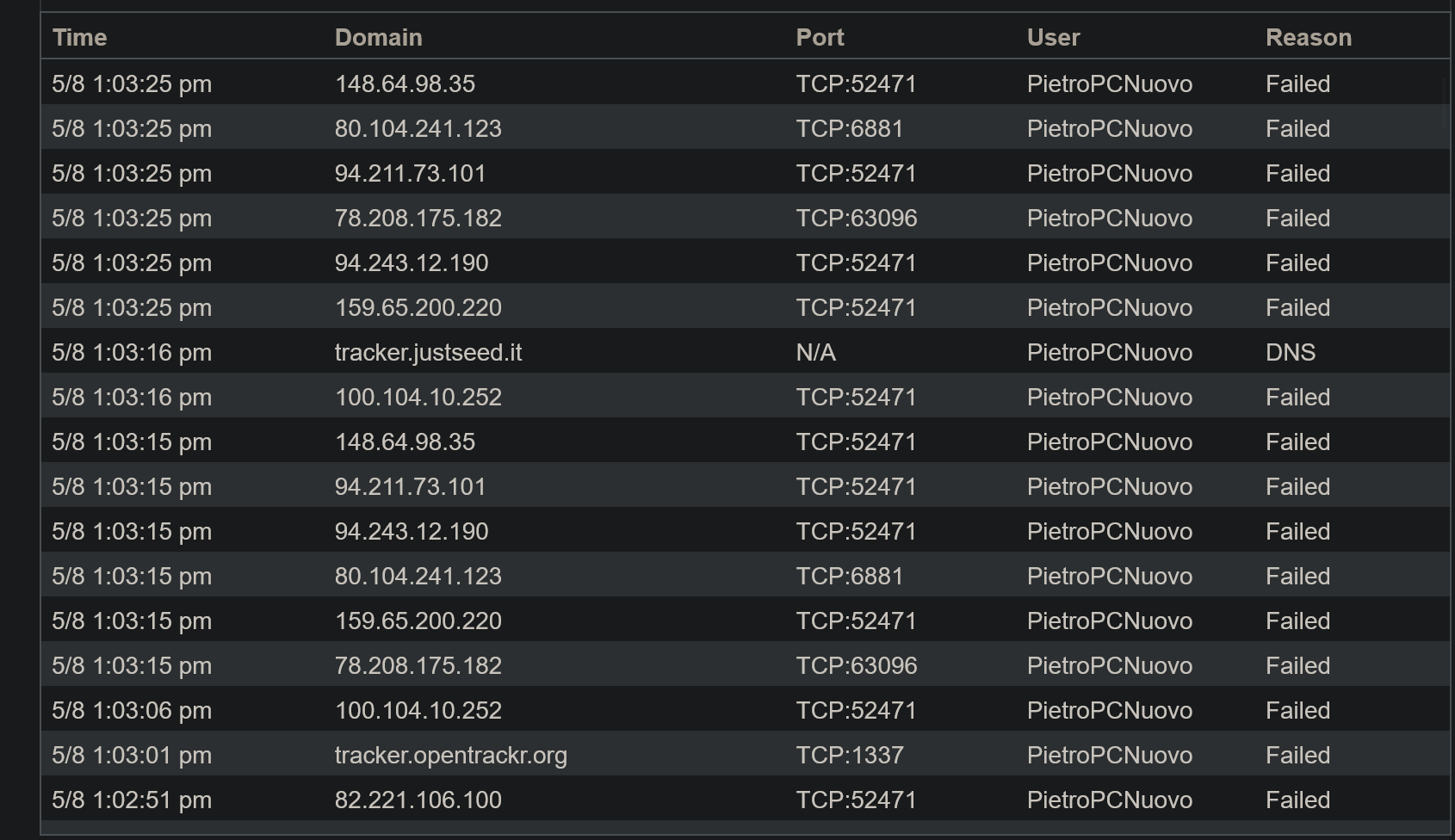Click the TCP:1337 port cell
Viewport: 1455px width, 840px height.
[x=850, y=756]
